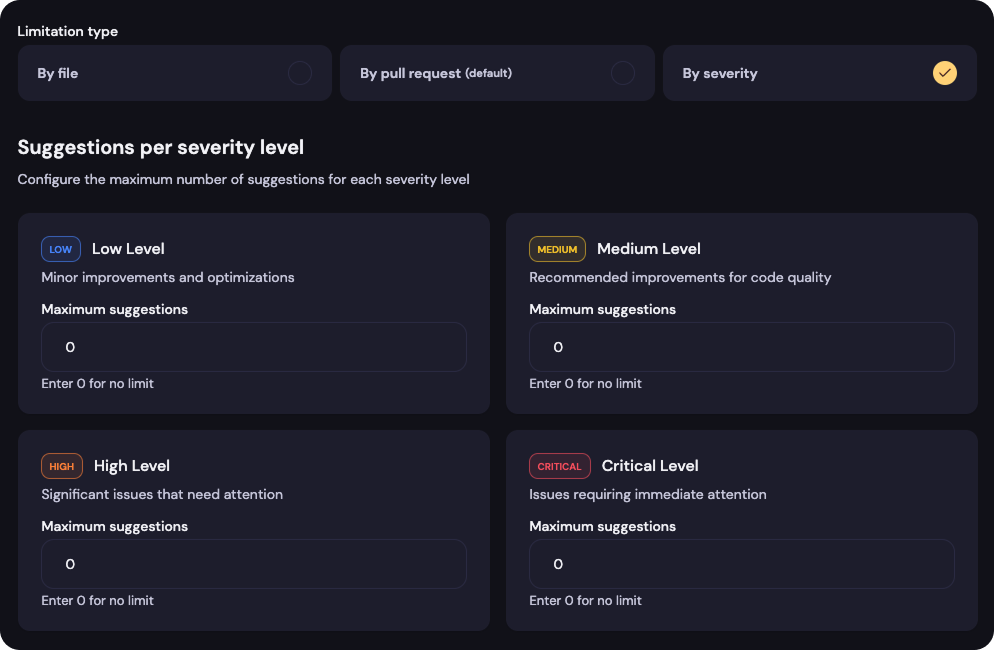
Task: Focus the Medium Level maximum suggestions field
Action: click(742, 347)
